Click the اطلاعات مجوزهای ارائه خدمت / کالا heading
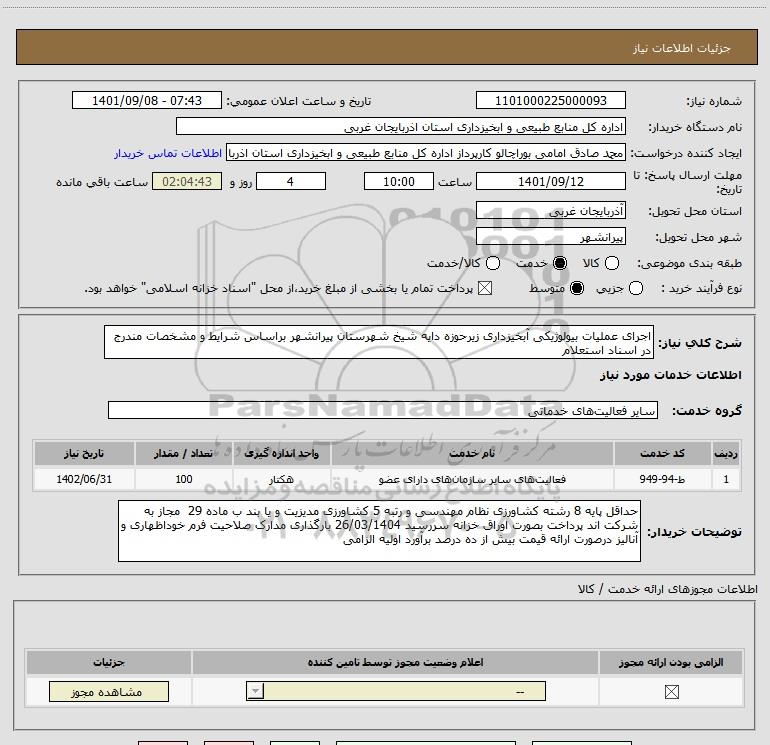Image resolution: width=770 pixels, height=745 pixels. pyautogui.click(x=668, y=589)
